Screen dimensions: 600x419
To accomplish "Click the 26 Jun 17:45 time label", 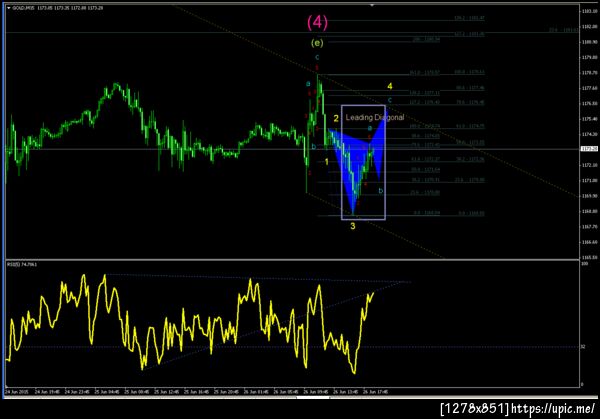I will (x=375, y=392).
